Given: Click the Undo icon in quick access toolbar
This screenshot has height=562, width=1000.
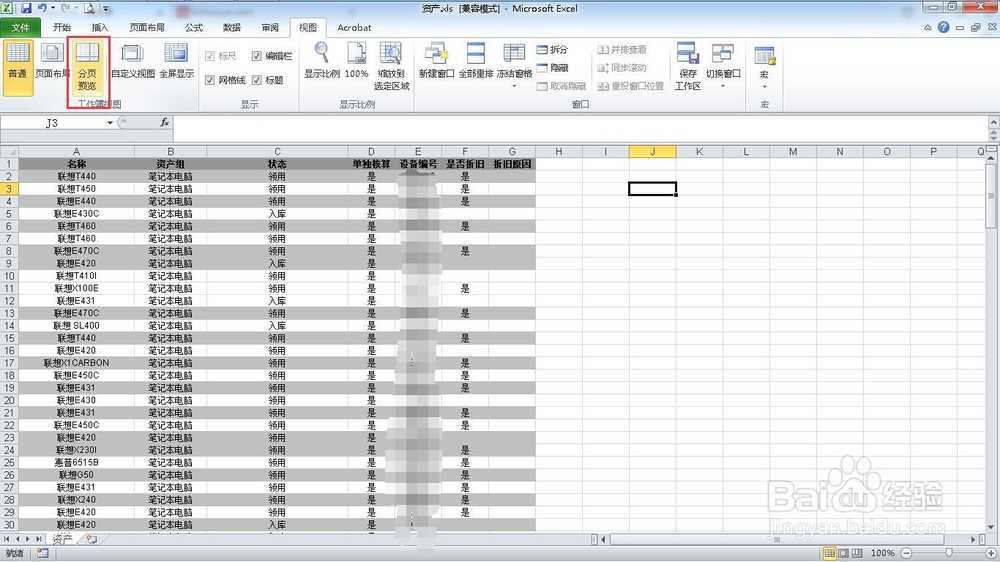Looking at the screenshot, I should point(41,9).
